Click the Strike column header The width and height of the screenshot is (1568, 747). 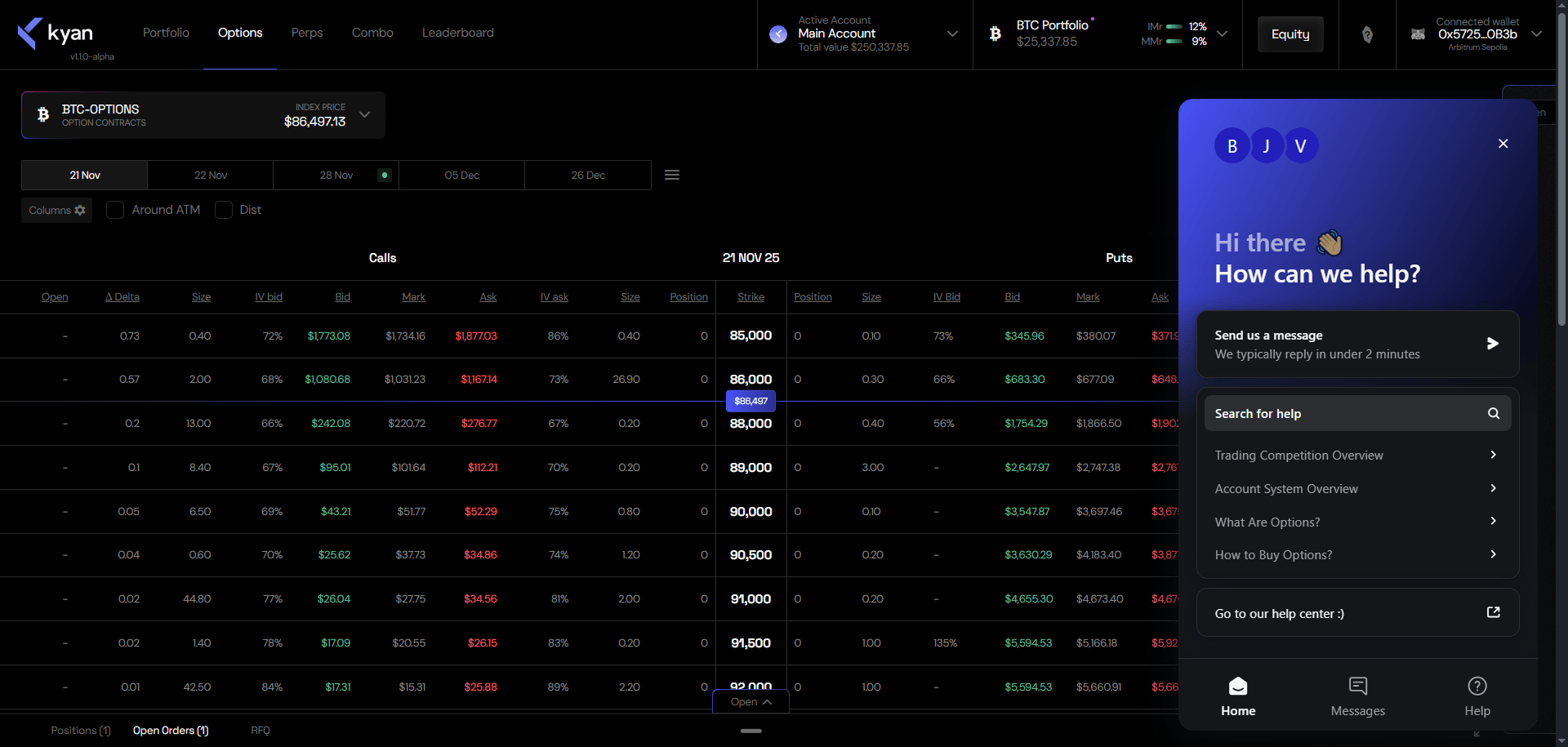[x=751, y=297]
